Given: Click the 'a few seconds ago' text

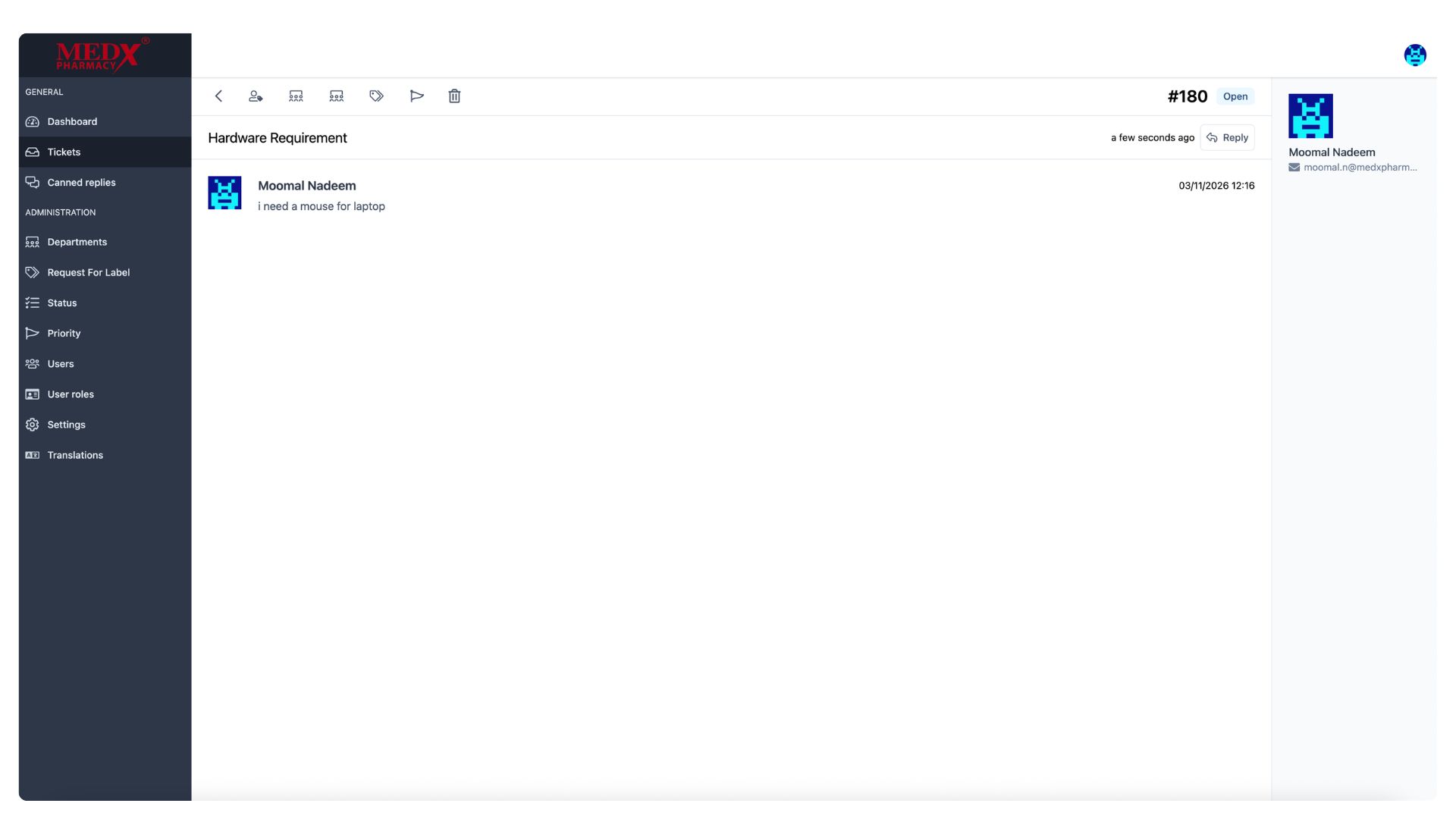Looking at the screenshot, I should (1153, 137).
